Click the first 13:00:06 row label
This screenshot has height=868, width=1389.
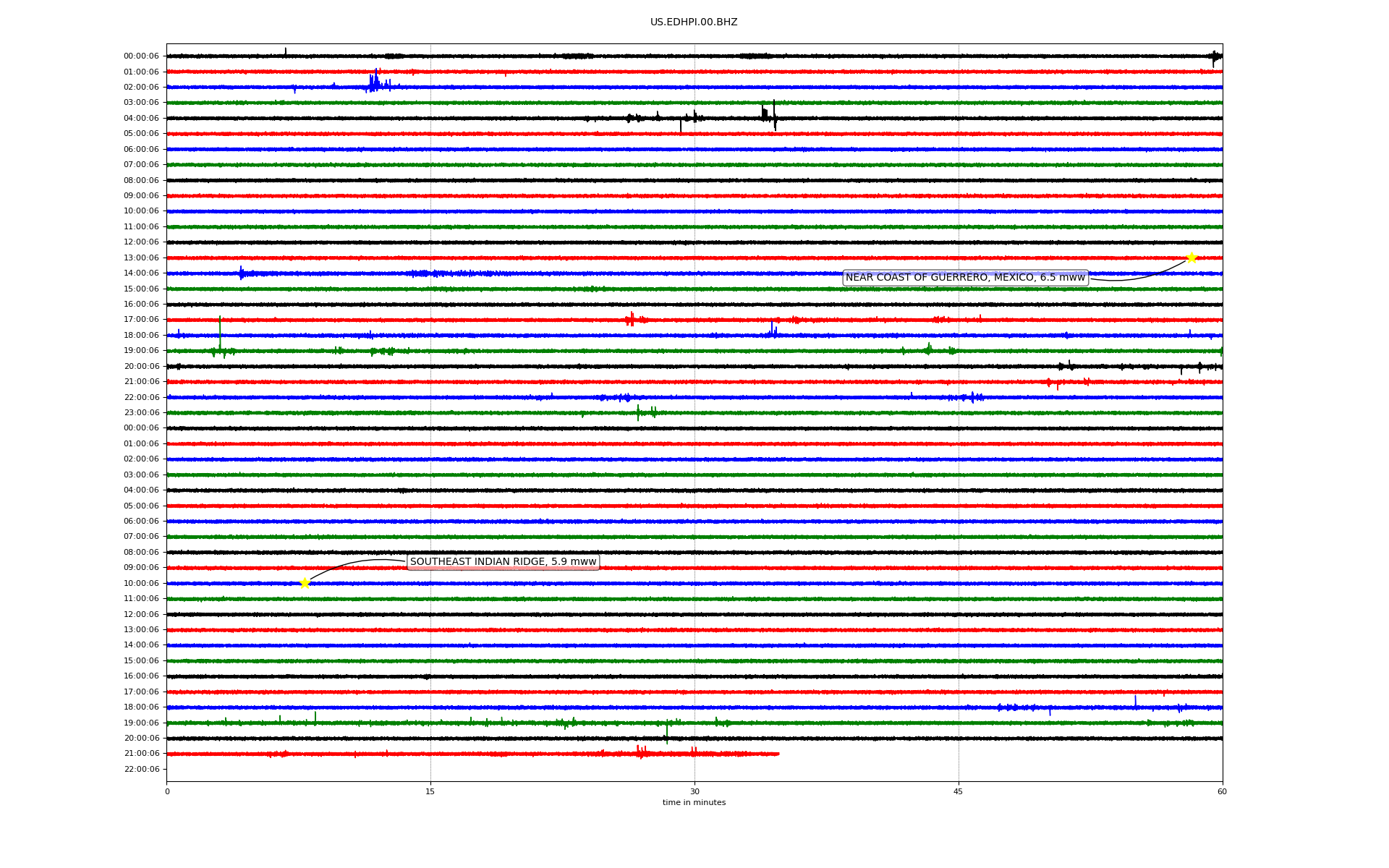[x=141, y=258]
